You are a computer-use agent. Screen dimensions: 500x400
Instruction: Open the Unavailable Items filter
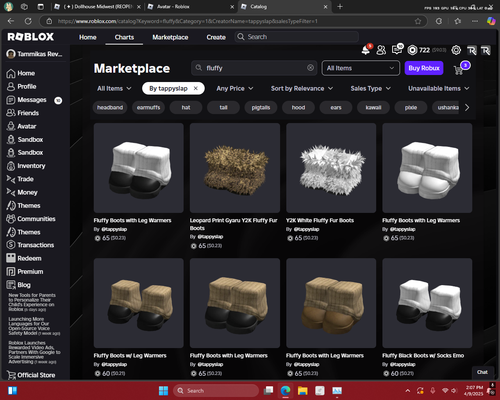[438, 88]
